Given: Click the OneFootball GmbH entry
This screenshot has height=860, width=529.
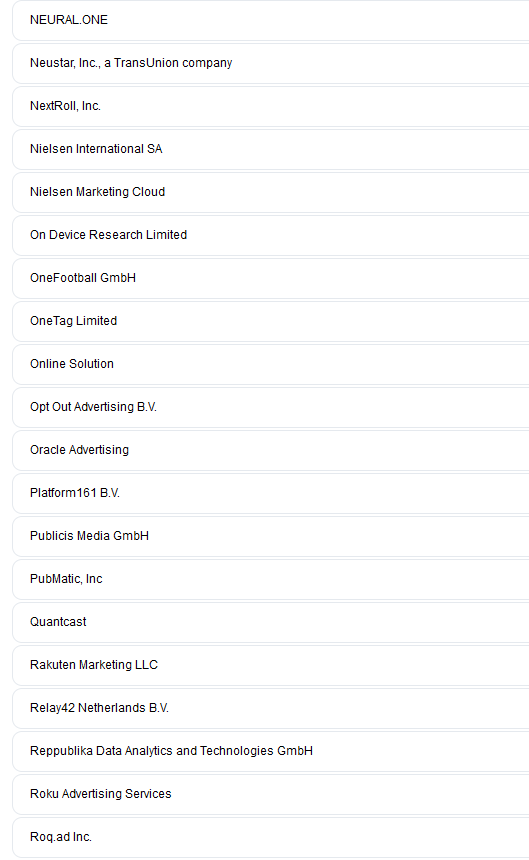Looking at the screenshot, I should click(271, 278).
